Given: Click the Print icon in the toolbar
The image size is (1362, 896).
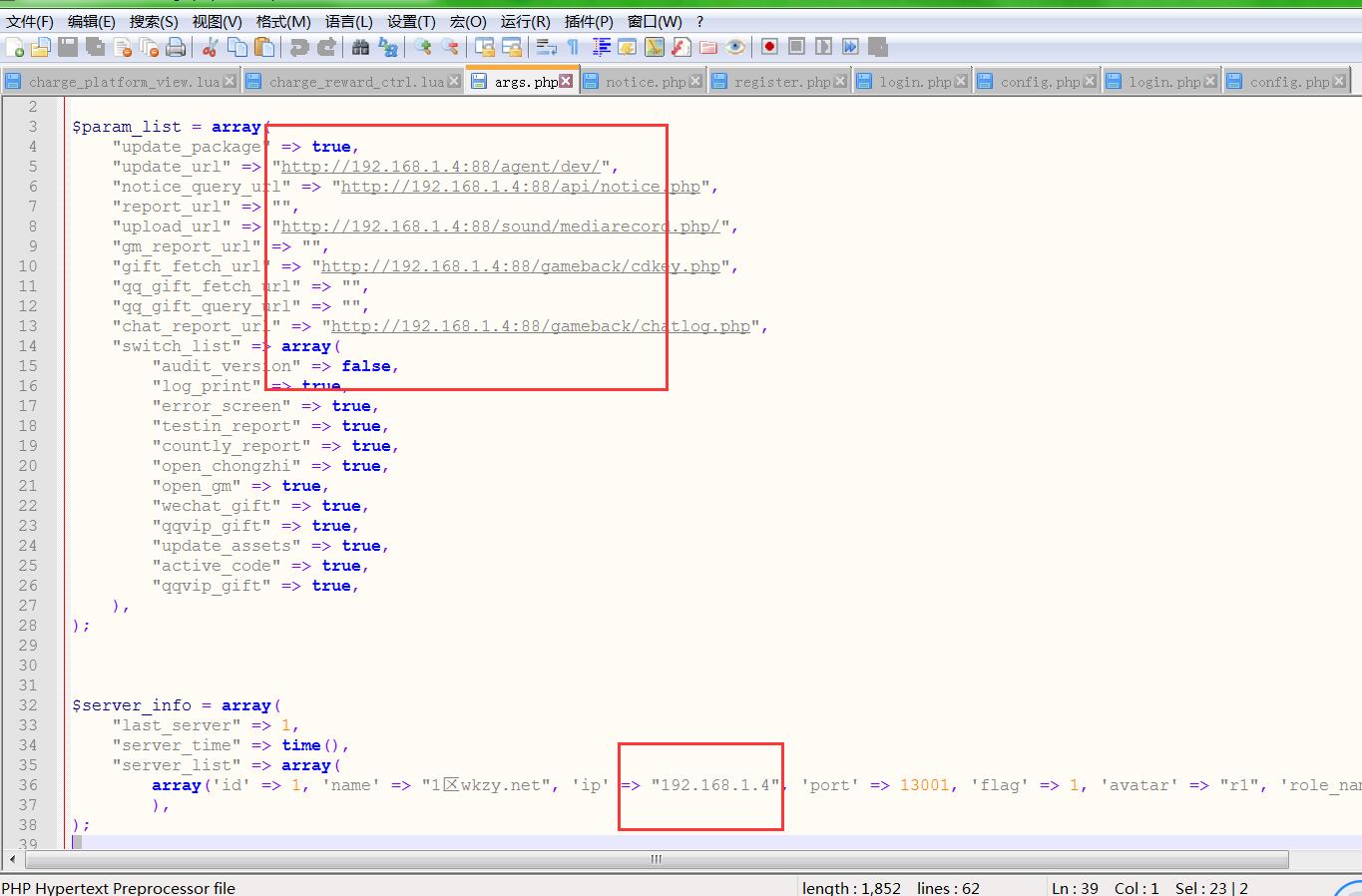Looking at the screenshot, I should 176,47.
